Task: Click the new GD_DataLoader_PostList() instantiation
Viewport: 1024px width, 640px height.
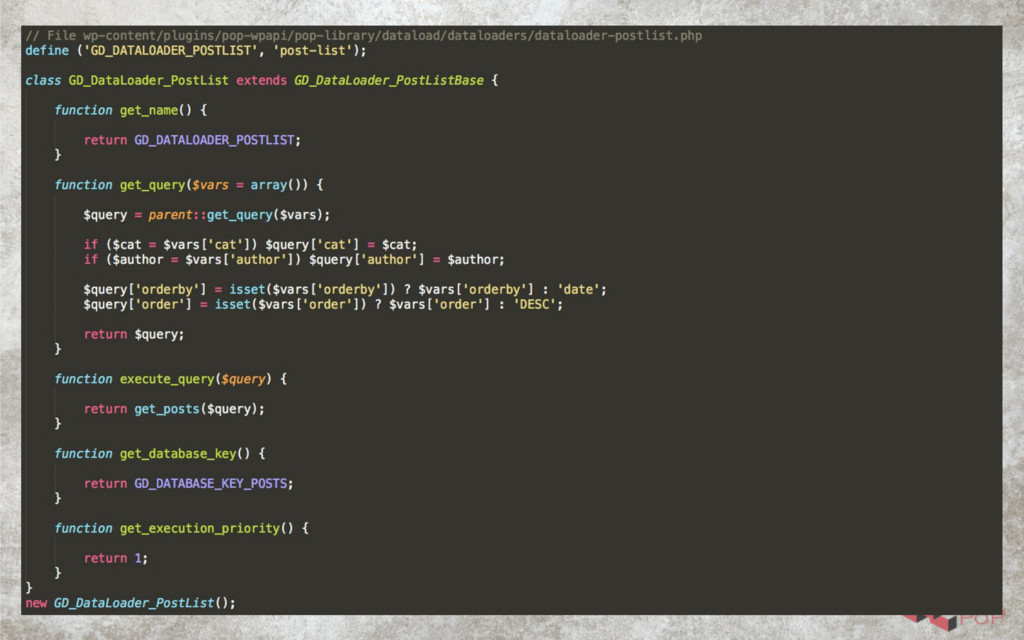Action: tap(130, 603)
